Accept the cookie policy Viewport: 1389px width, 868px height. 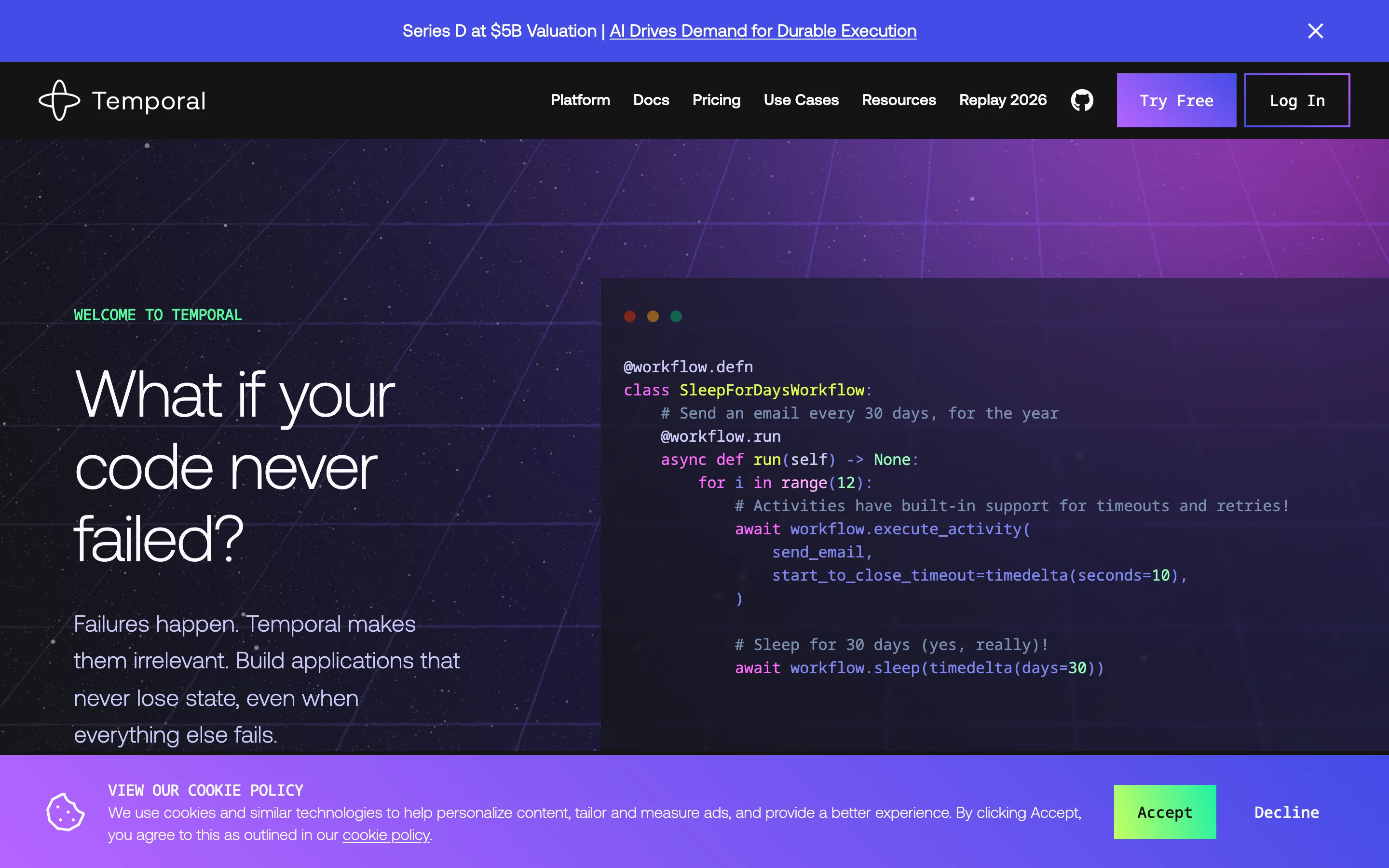pos(1164,812)
